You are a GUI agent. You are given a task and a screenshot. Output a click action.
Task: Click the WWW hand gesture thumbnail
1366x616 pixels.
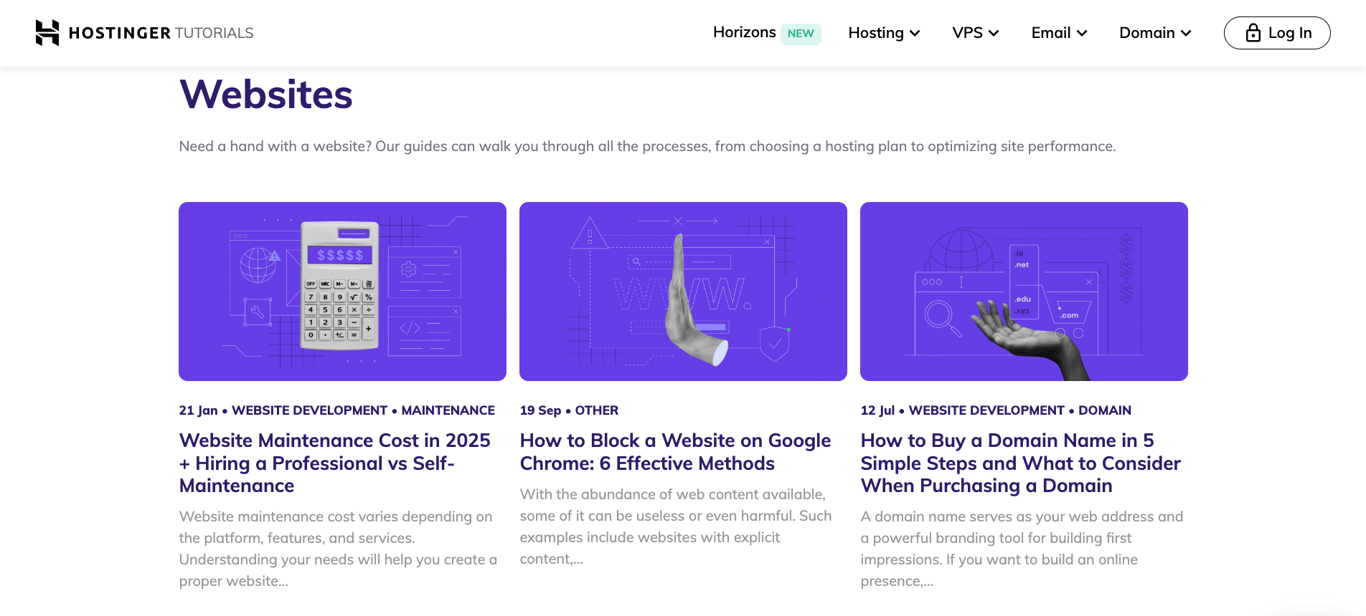coord(683,291)
